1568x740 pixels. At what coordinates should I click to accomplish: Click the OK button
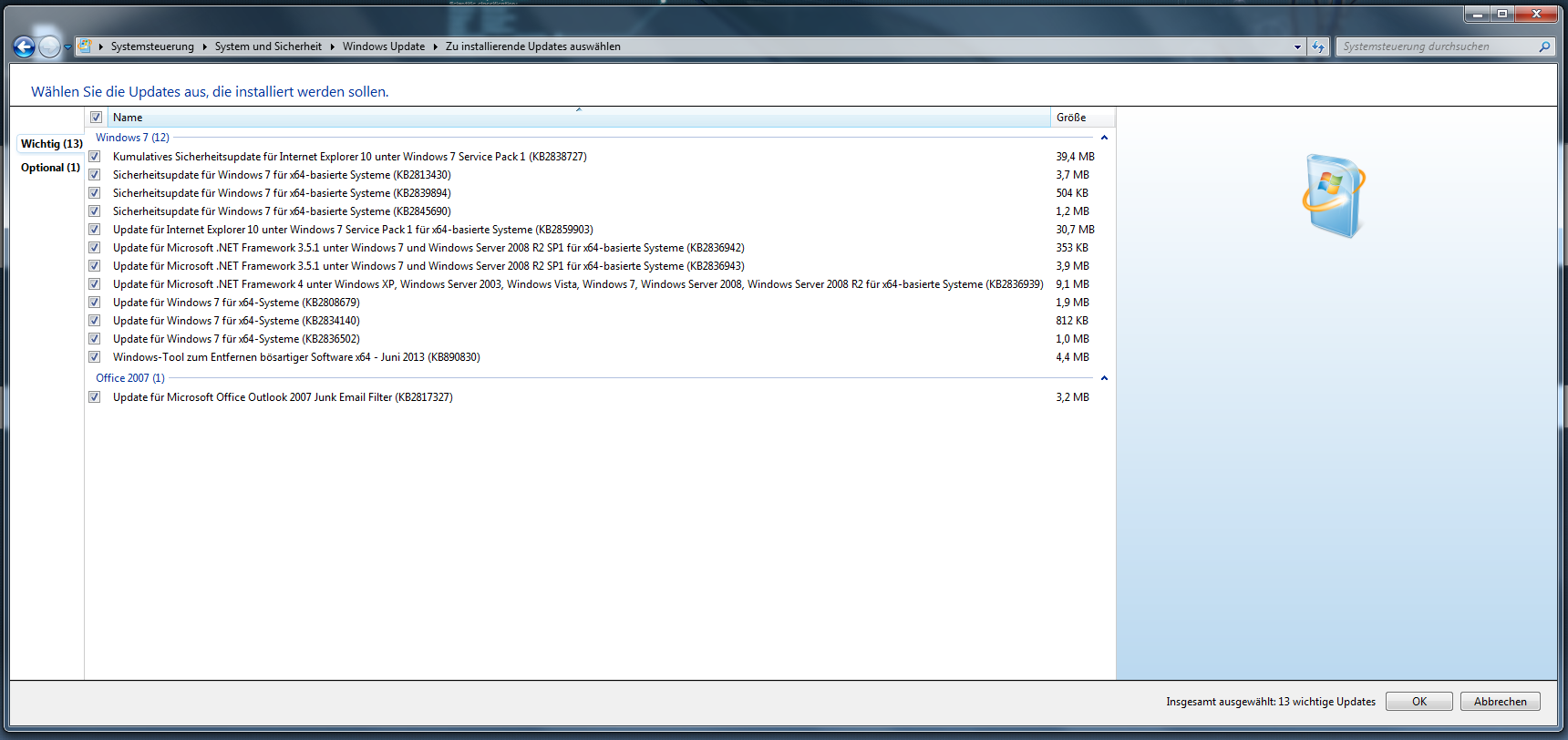[x=1419, y=702]
